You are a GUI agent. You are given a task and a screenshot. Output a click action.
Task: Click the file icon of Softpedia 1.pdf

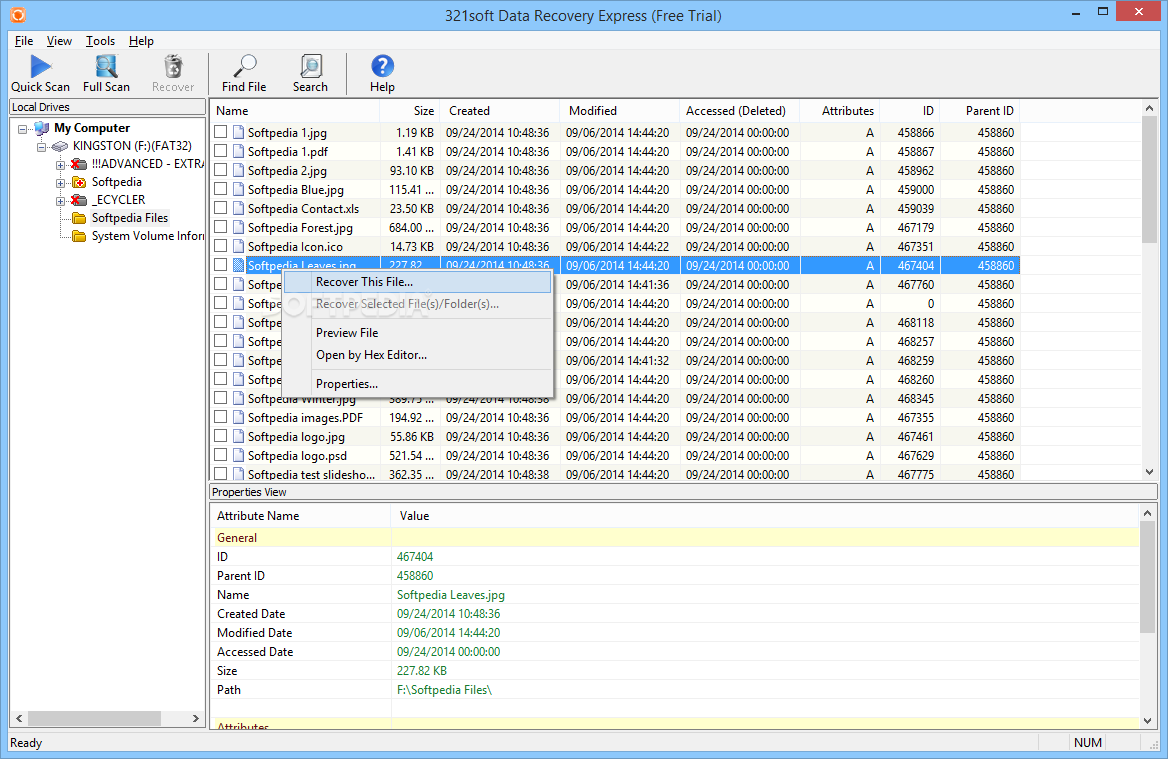tap(238, 151)
